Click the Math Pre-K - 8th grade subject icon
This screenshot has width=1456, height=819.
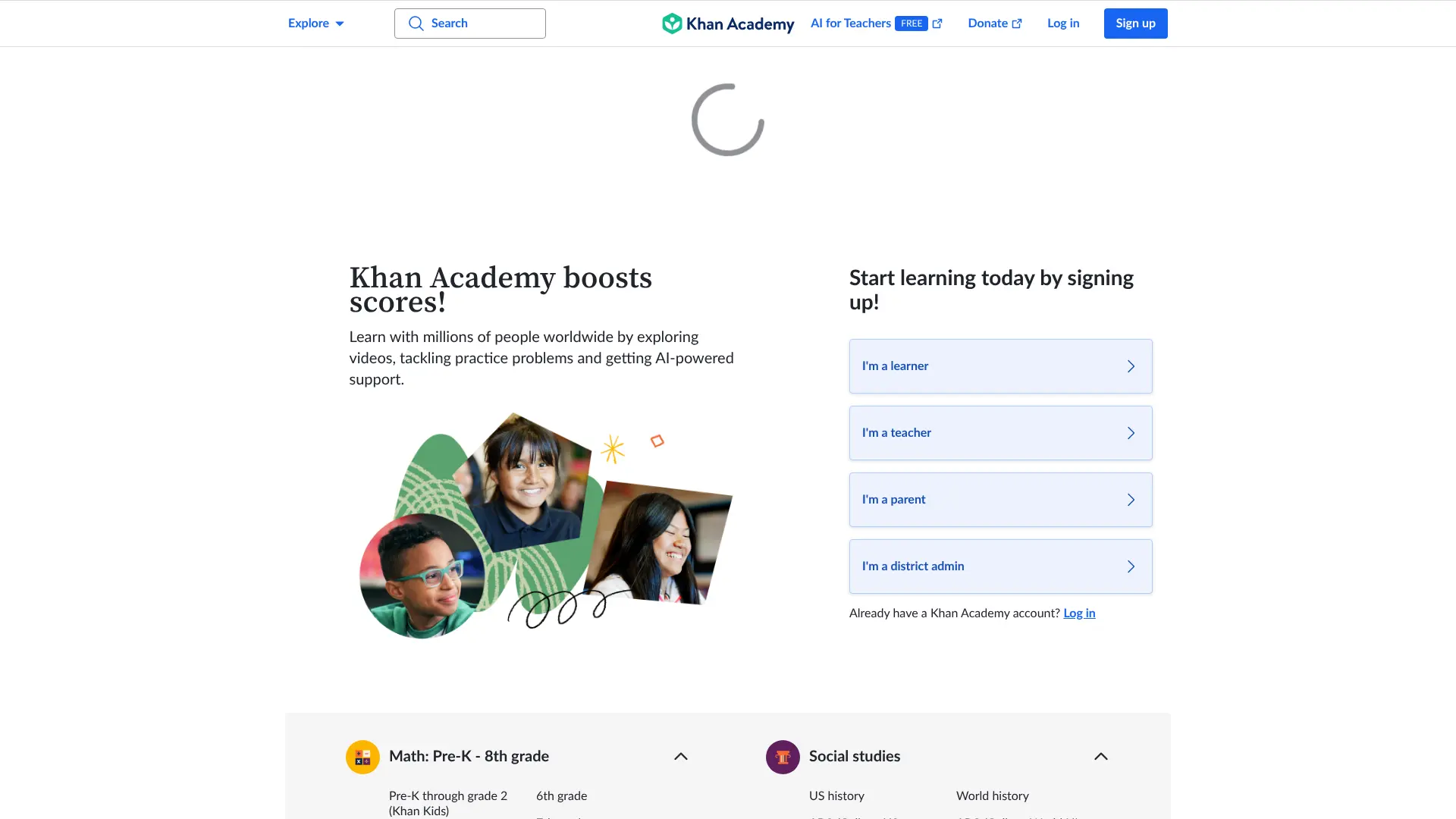pos(362,757)
